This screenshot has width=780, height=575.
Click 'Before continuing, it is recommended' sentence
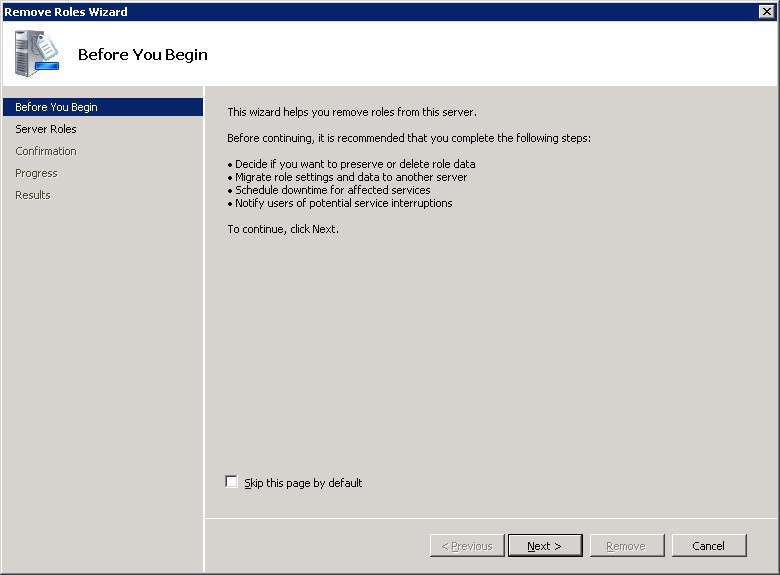(x=409, y=138)
